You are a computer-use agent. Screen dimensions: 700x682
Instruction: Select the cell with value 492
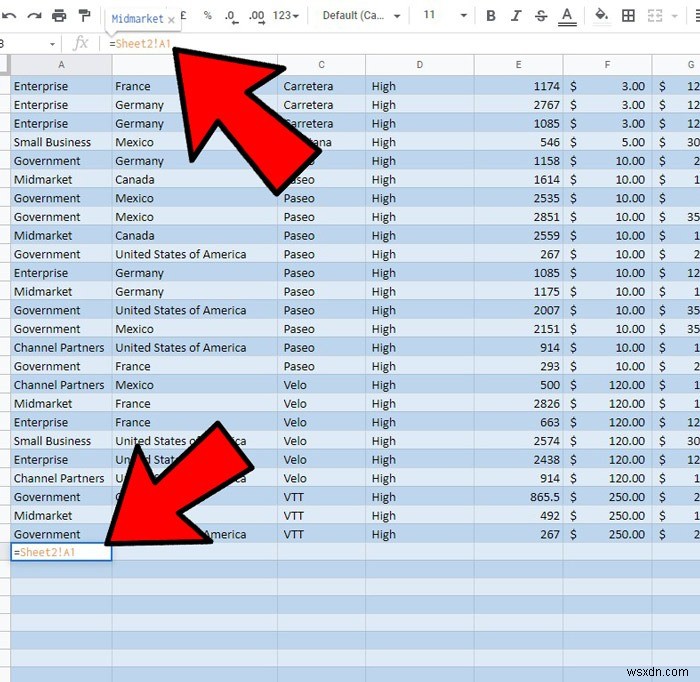coord(518,516)
